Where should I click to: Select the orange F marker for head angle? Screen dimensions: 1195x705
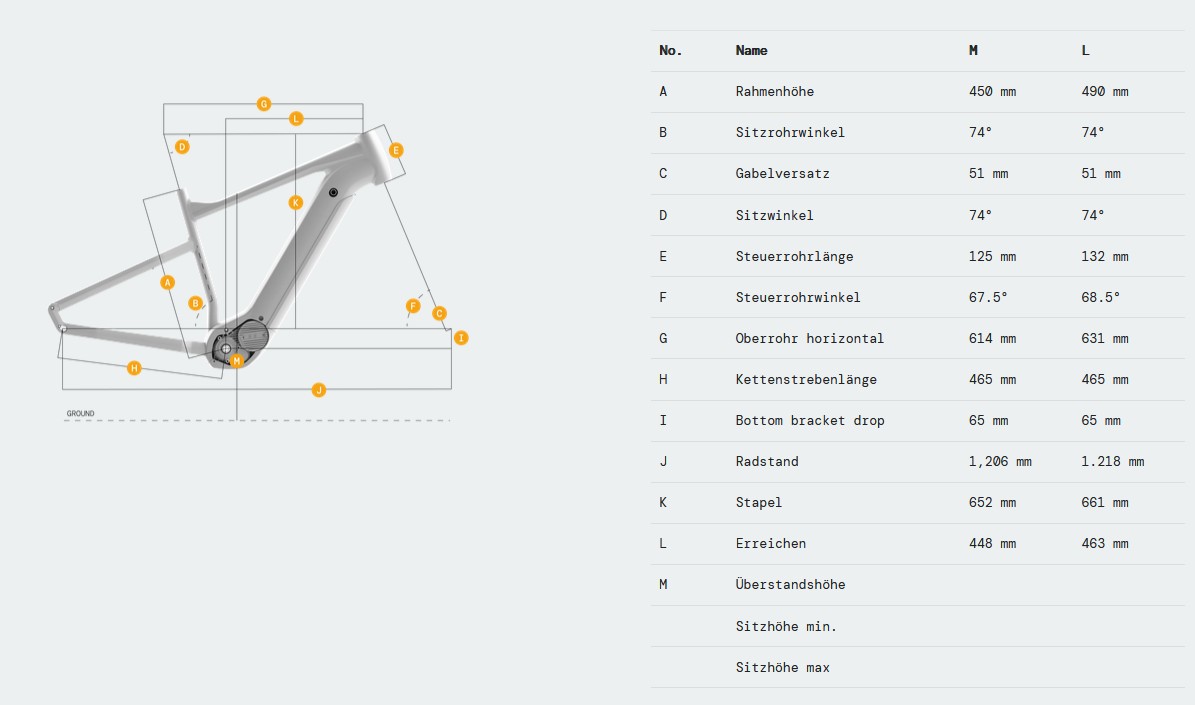(x=413, y=306)
